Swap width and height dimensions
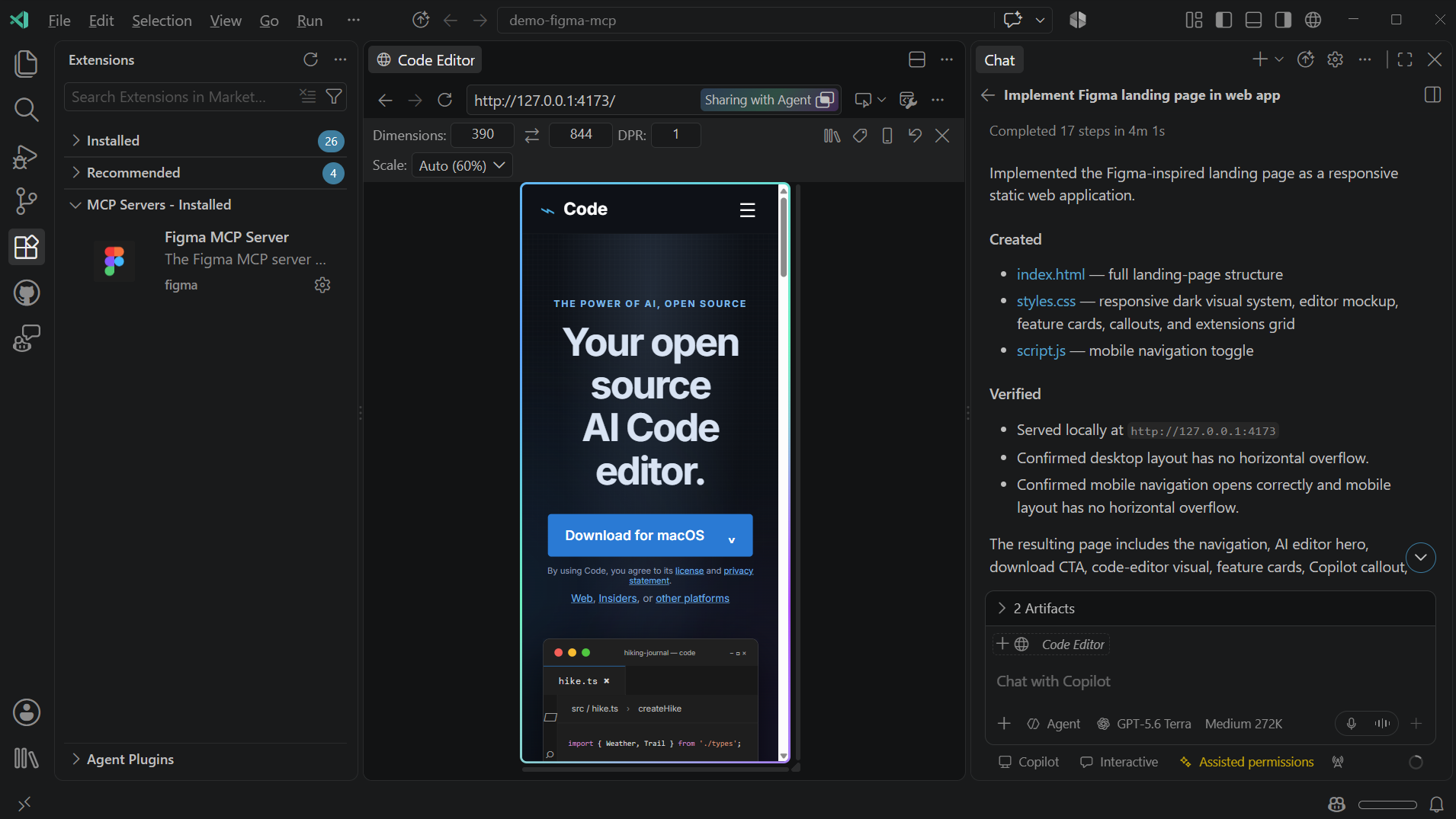1456x819 pixels. click(x=531, y=135)
